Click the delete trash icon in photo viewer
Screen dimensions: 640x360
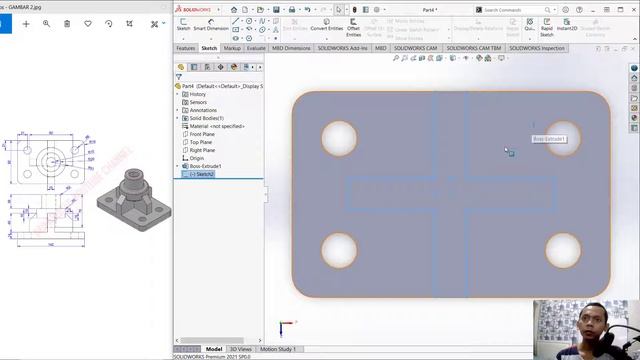67,24
